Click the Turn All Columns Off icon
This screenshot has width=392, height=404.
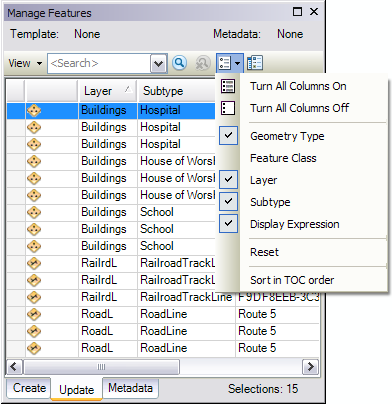pos(228,108)
